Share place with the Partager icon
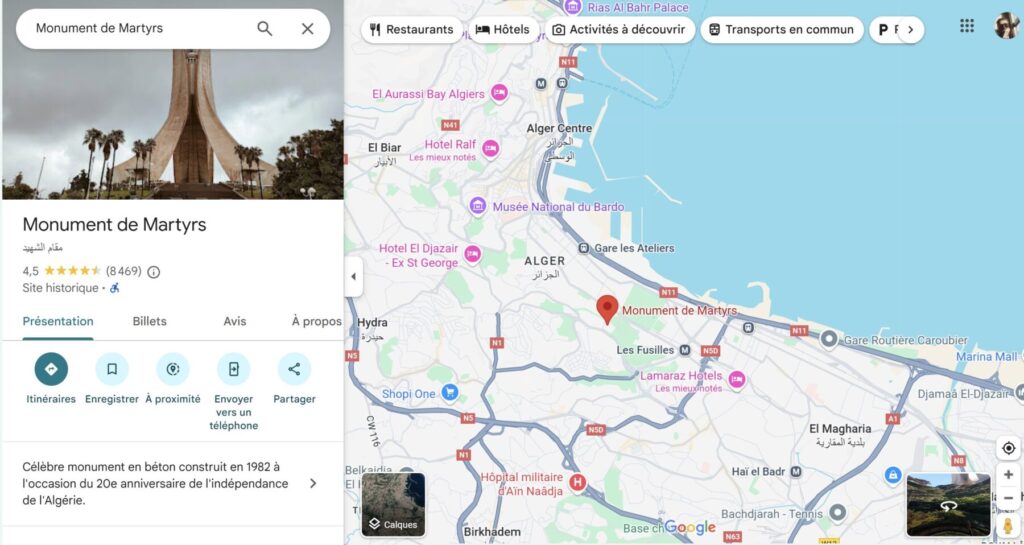 pyautogui.click(x=295, y=369)
